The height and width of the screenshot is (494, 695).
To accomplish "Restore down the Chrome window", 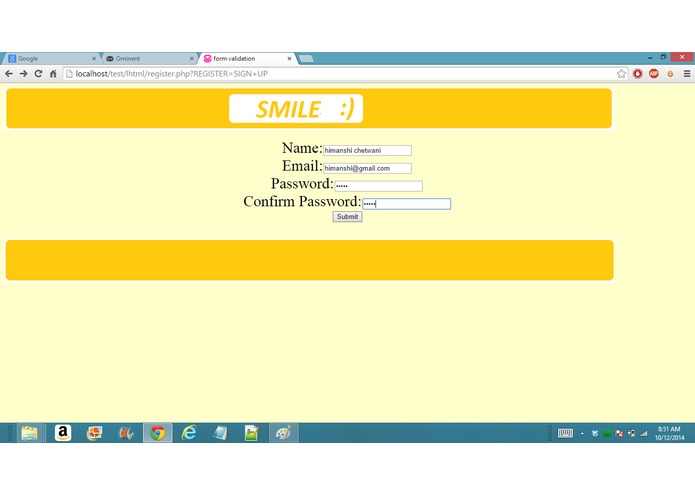I will [x=663, y=57].
